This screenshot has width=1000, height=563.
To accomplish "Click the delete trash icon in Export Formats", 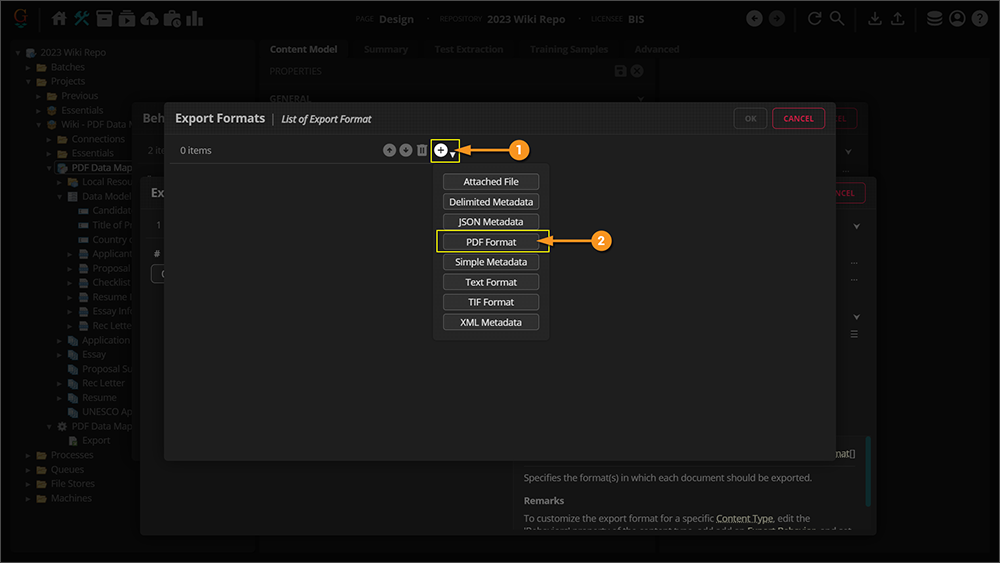I will click(x=422, y=150).
